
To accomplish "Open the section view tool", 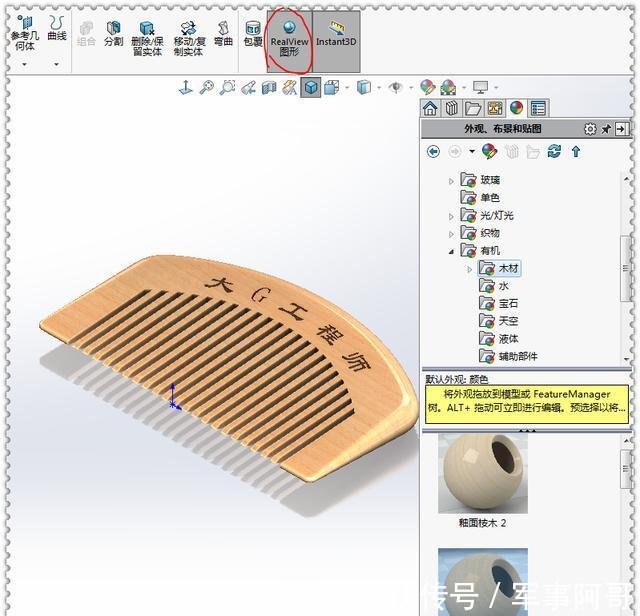I will coord(269,87).
